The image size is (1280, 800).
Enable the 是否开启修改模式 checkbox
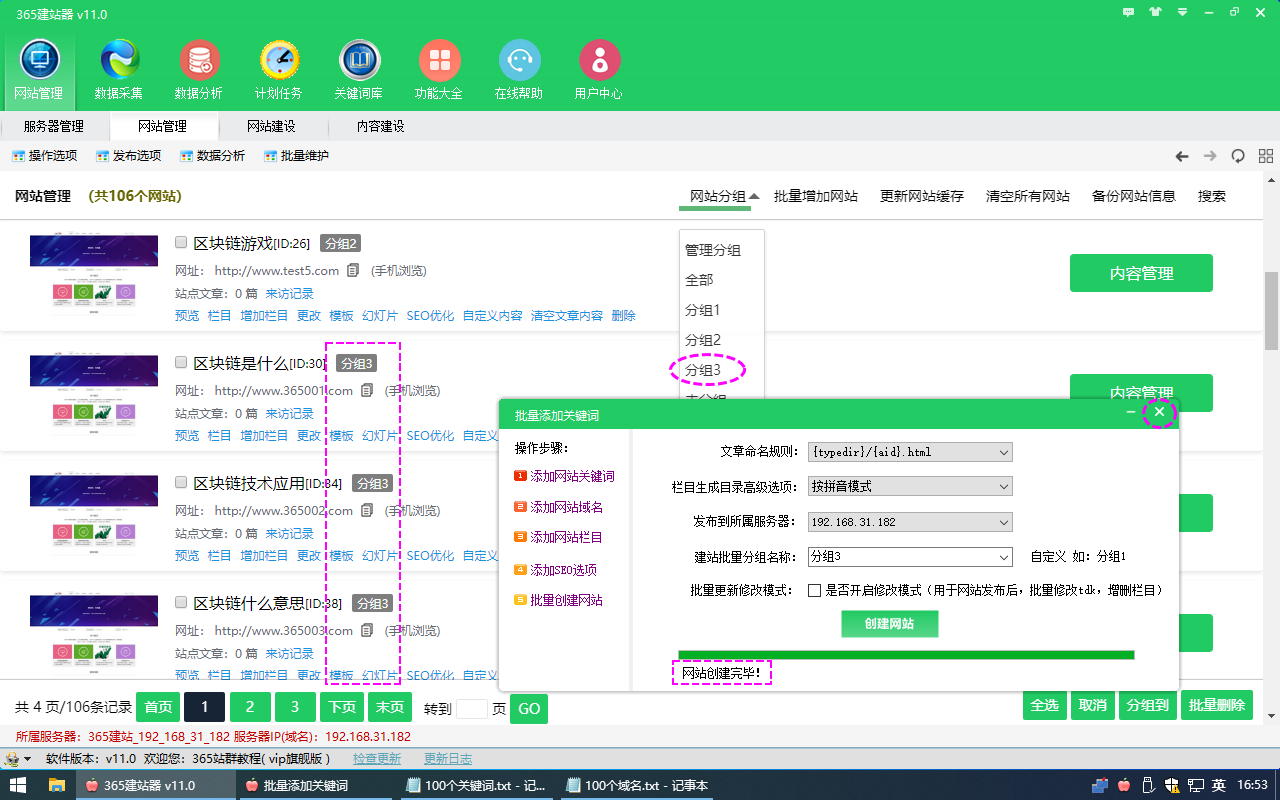point(815,590)
